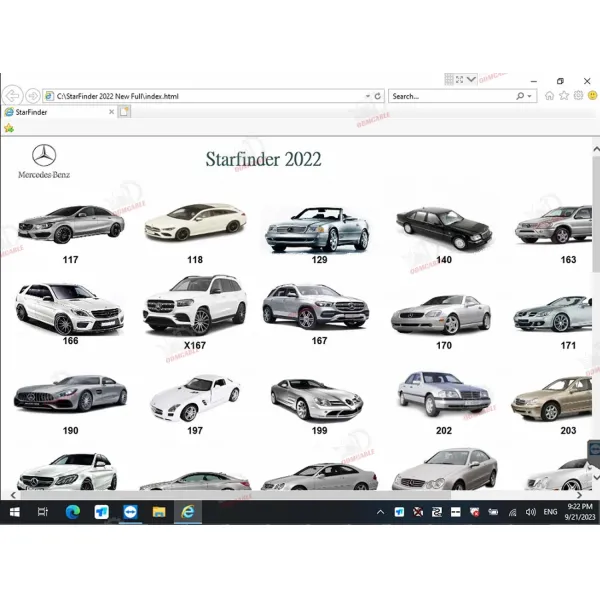Open the silver 167 SUV image
The image size is (600, 600).
pos(316,307)
